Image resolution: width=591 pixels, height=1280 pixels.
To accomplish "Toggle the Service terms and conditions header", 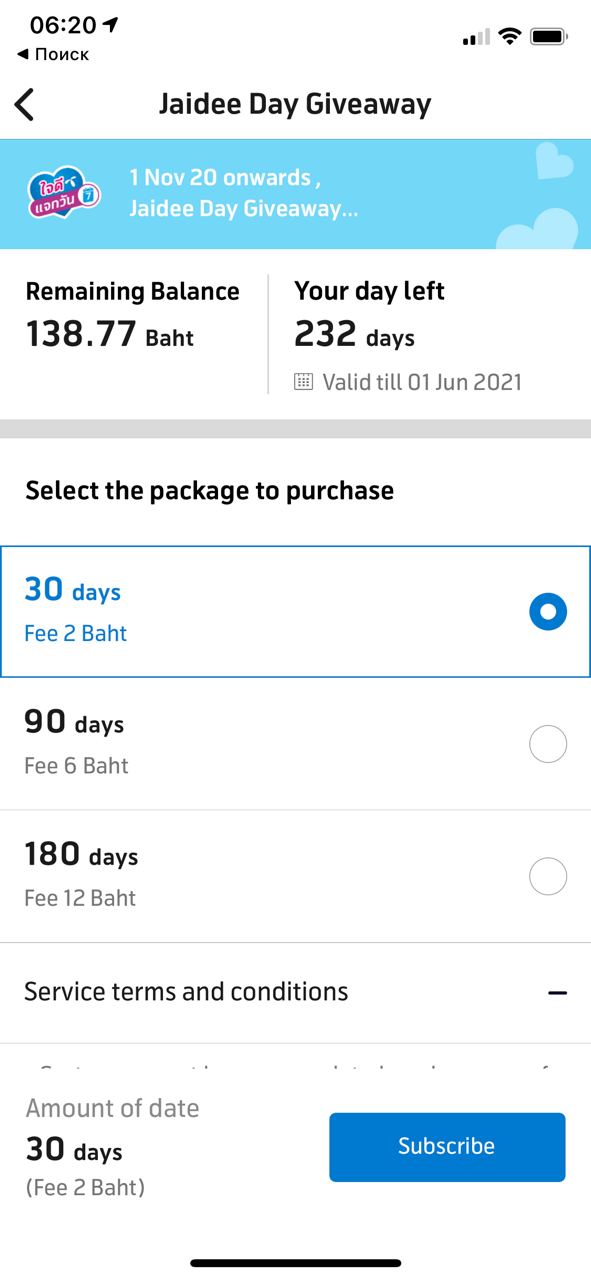I will pos(295,992).
